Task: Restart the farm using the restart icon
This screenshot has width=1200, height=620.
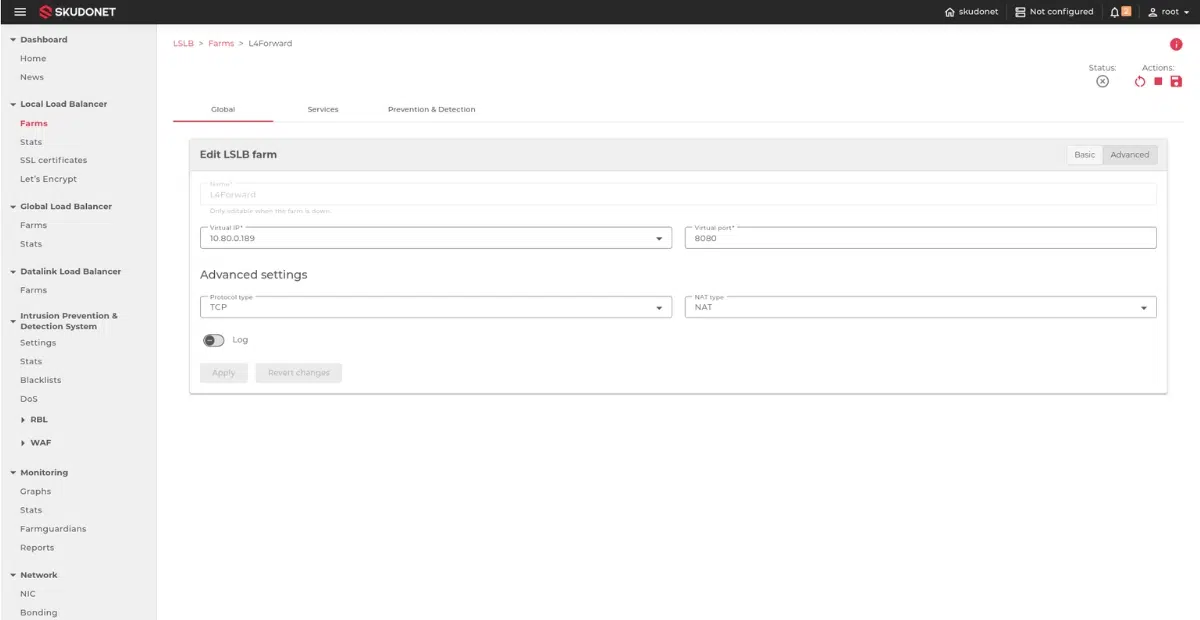Action: coord(1140,82)
